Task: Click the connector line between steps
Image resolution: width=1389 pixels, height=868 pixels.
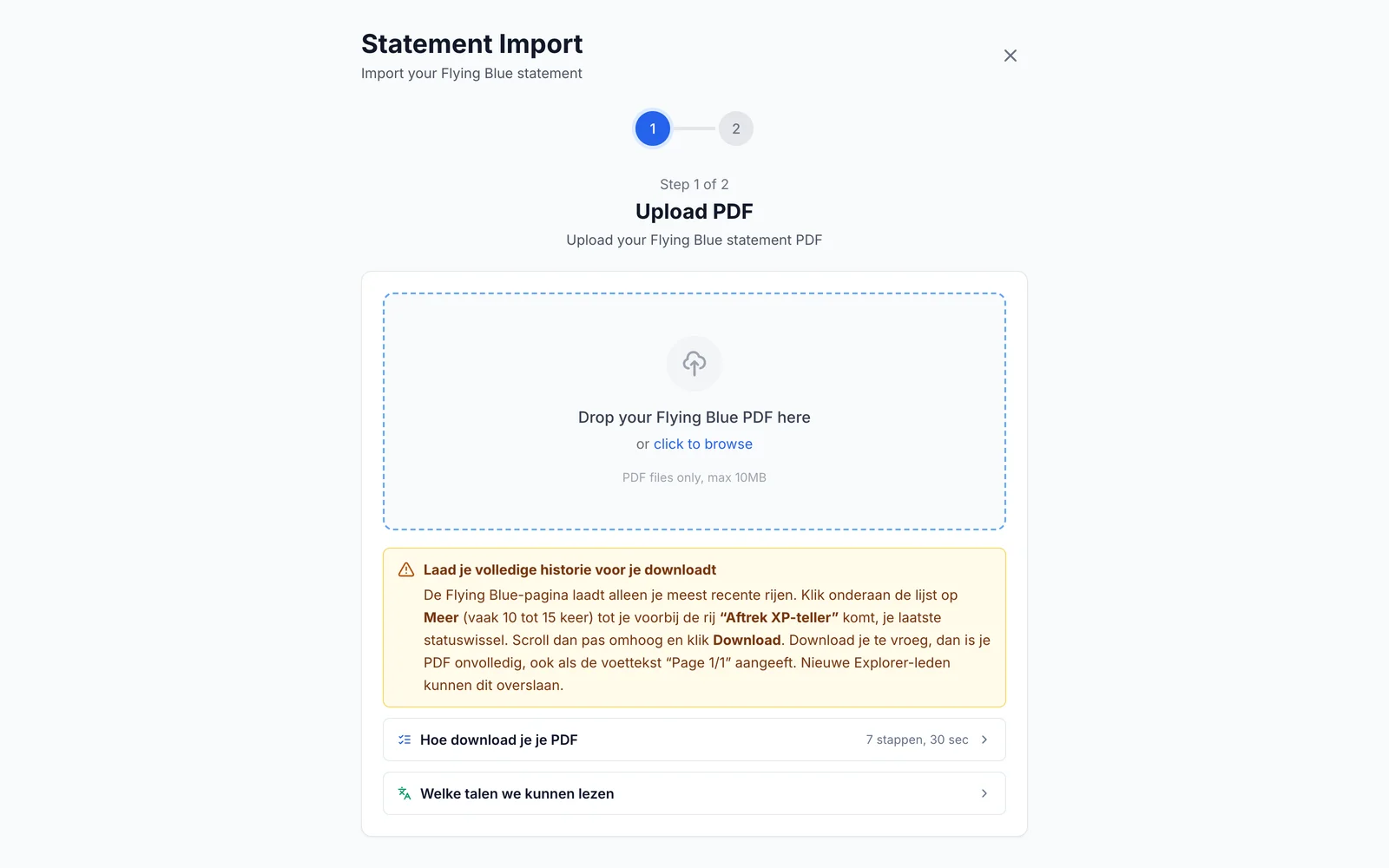Action: pos(694,128)
